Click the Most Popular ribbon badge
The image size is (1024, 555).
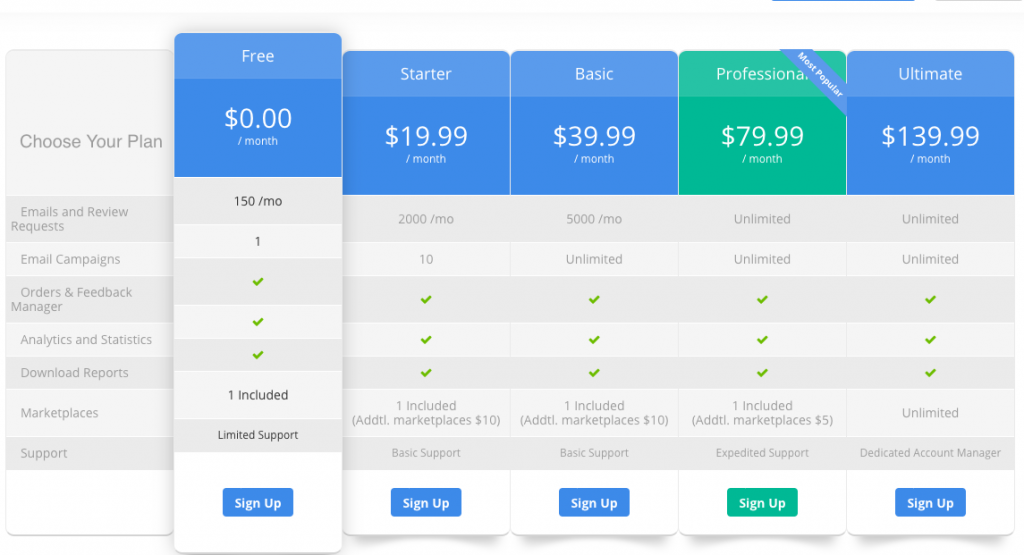[820, 74]
